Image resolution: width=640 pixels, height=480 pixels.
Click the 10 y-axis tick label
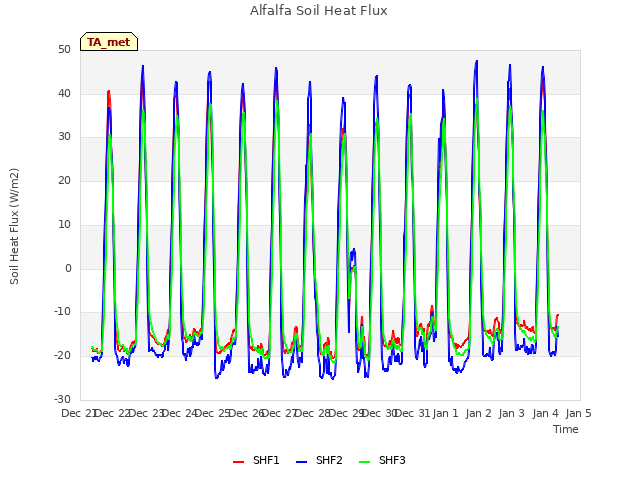point(64,224)
